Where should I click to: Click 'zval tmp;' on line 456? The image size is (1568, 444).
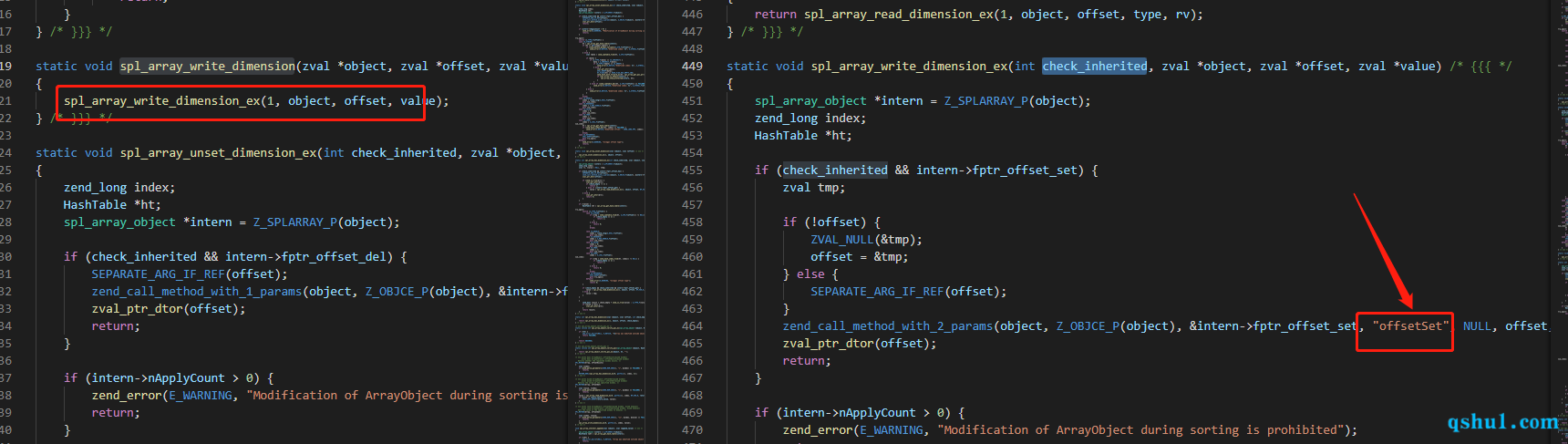(x=814, y=188)
